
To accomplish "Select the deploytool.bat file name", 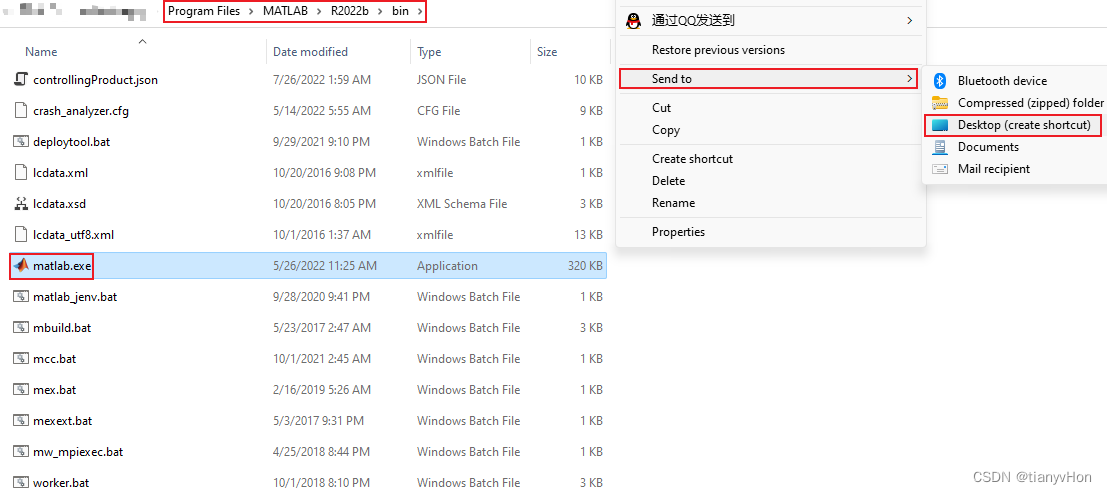I will coord(71,142).
